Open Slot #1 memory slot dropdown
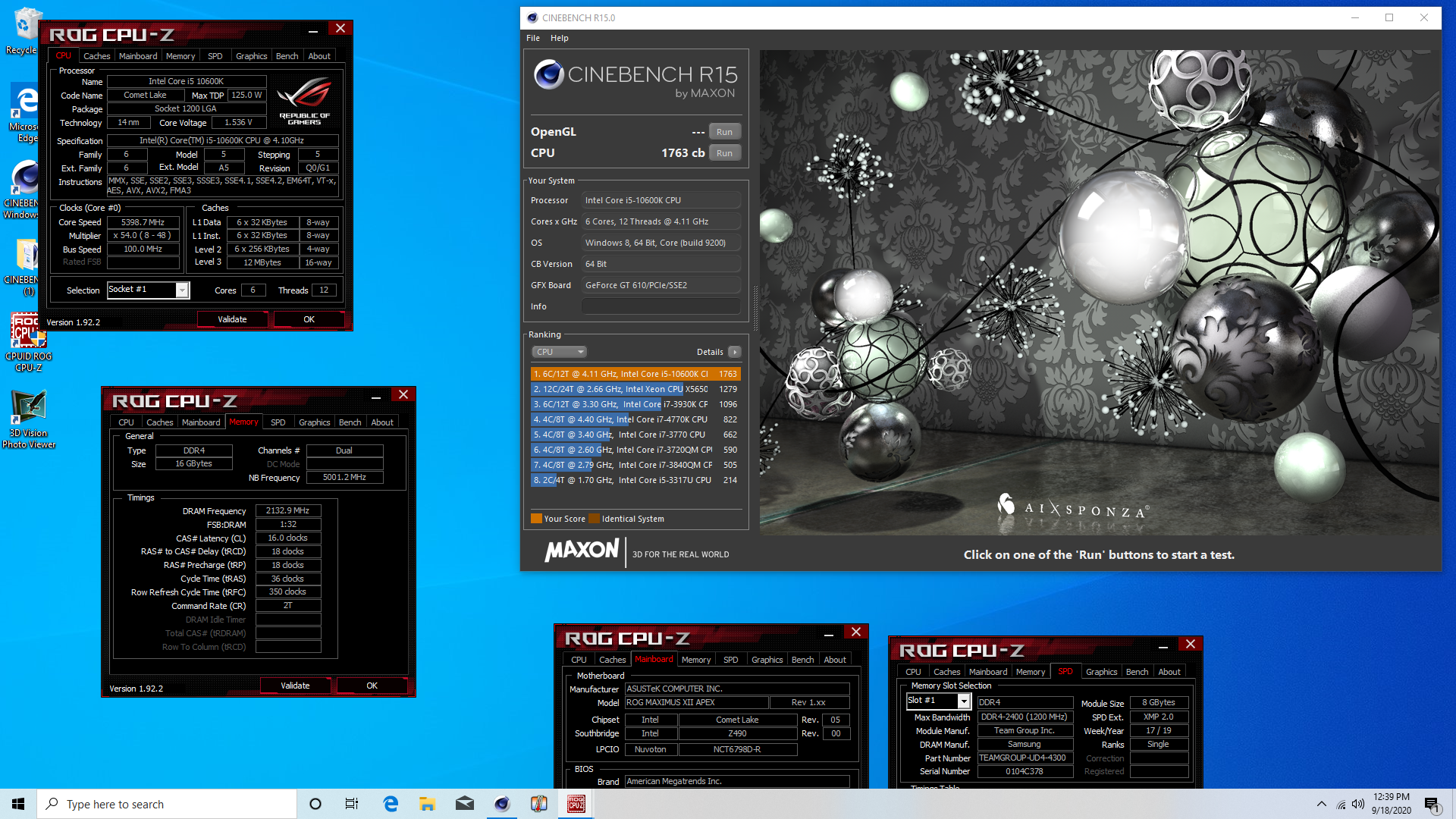1456x819 pixels. pyautogui.click(x=938, y=701)
